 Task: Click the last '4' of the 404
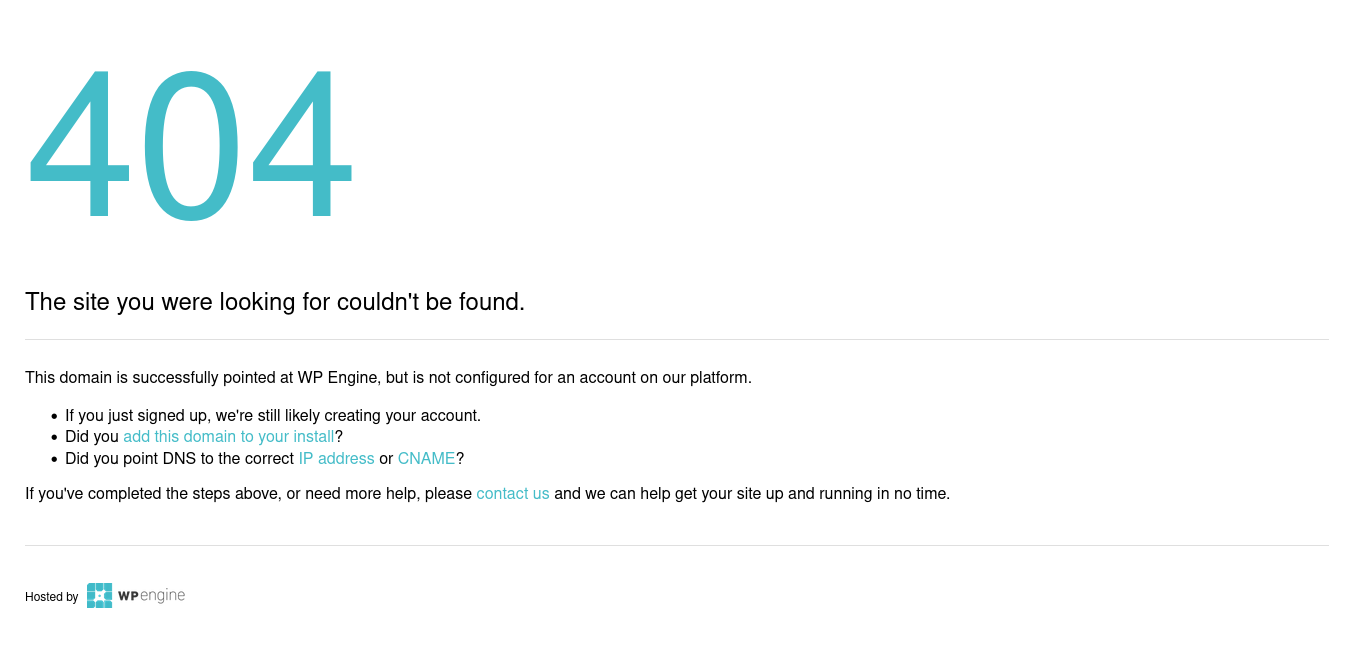302,144
